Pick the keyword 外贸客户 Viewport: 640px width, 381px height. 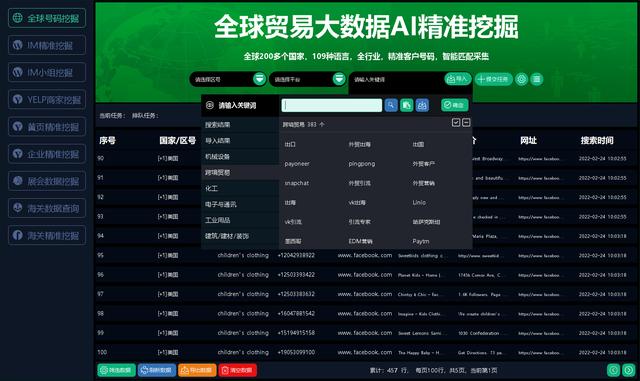[x=423, y=164]
